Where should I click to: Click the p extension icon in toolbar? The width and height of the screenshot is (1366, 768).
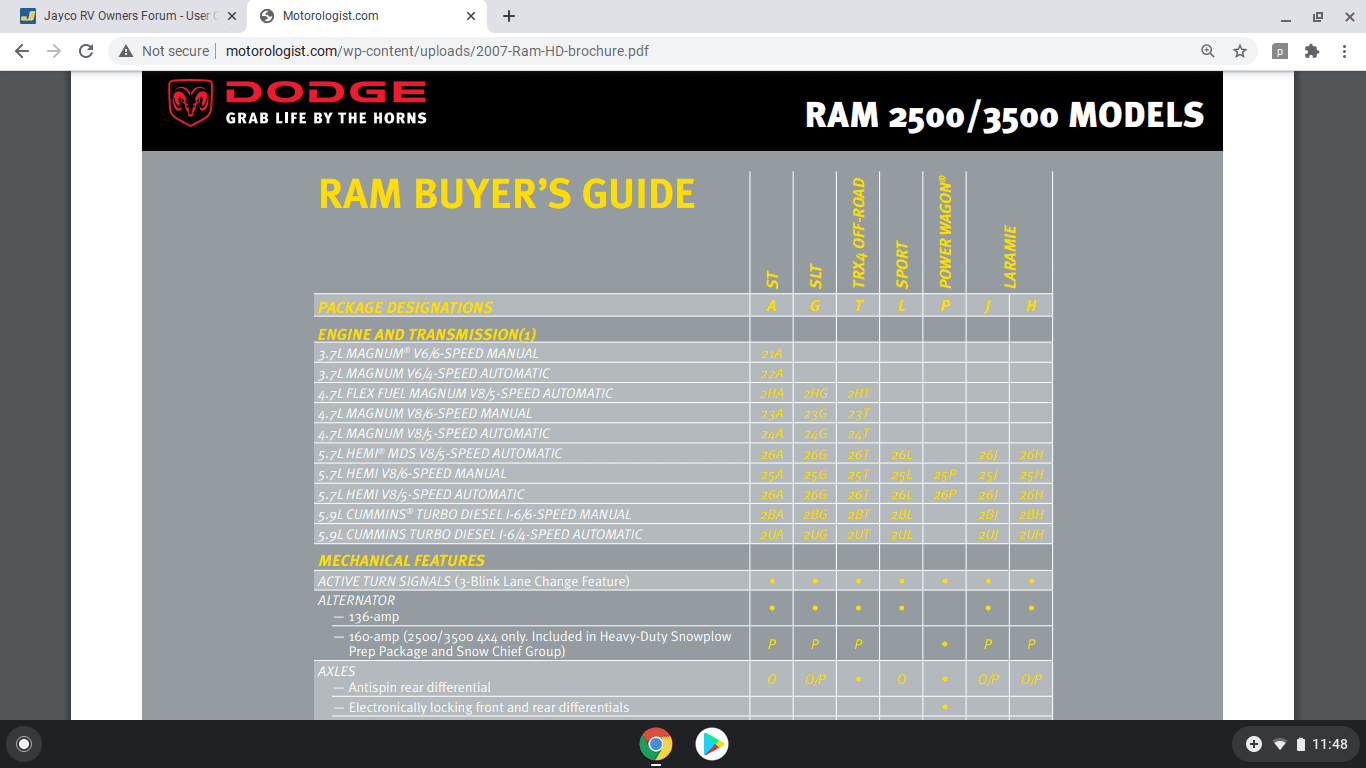click(1280, 51)
